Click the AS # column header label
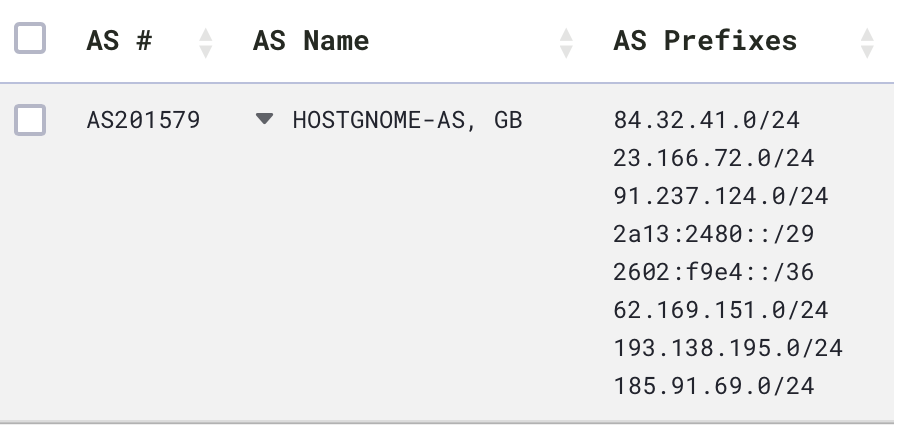Viewport: 922px width, 448px height. point(119,41)
